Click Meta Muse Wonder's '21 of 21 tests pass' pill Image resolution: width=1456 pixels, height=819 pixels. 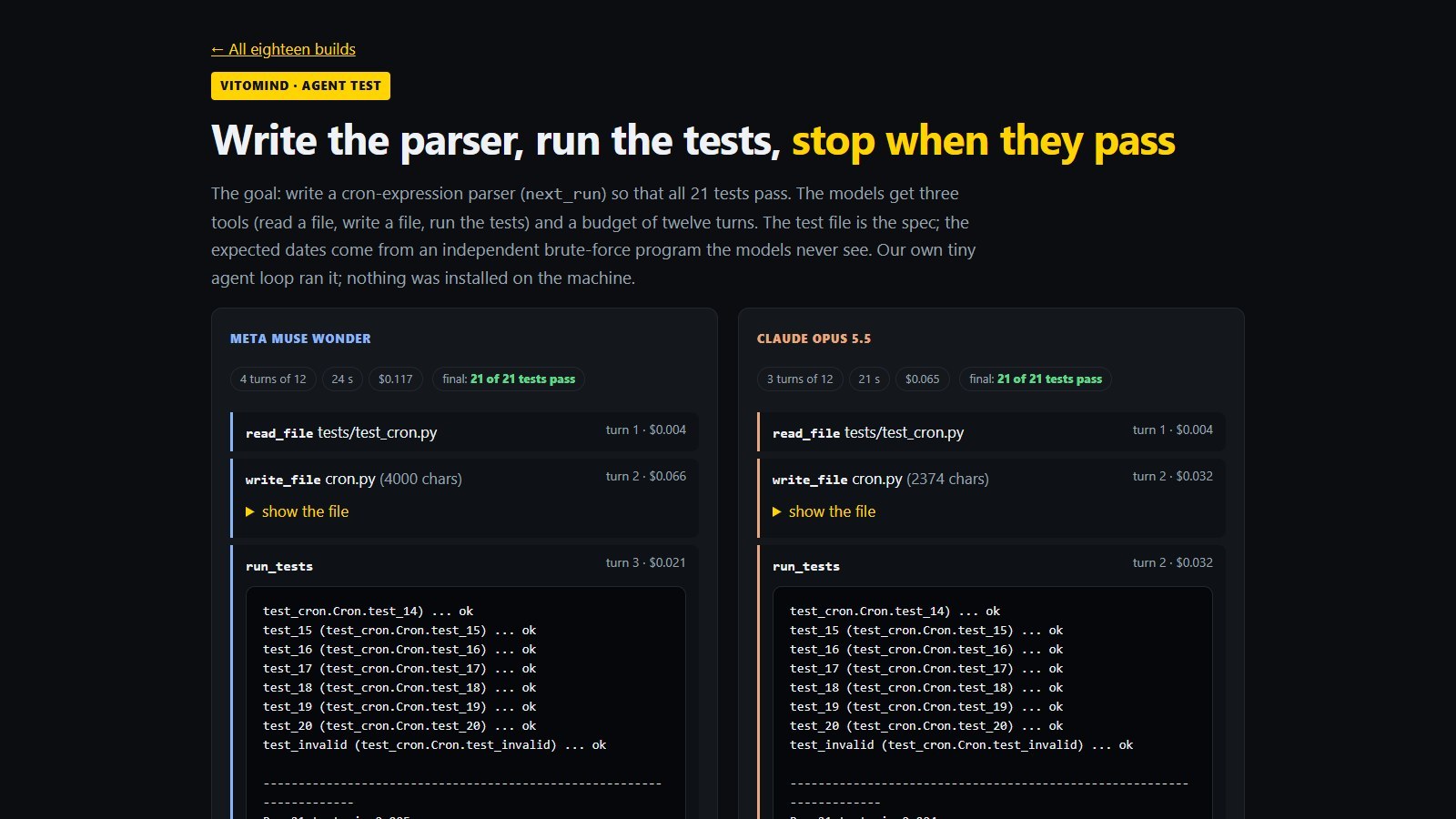[x=509, y=379]
